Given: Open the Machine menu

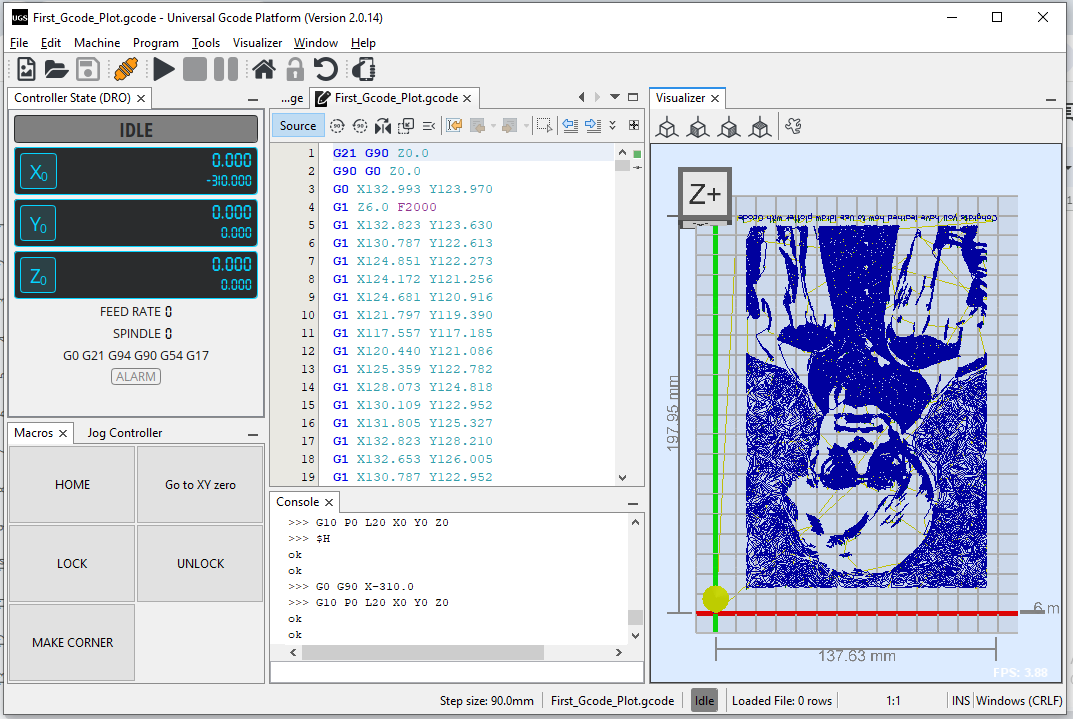Looking at the screenshot, I should coord(97,43).
